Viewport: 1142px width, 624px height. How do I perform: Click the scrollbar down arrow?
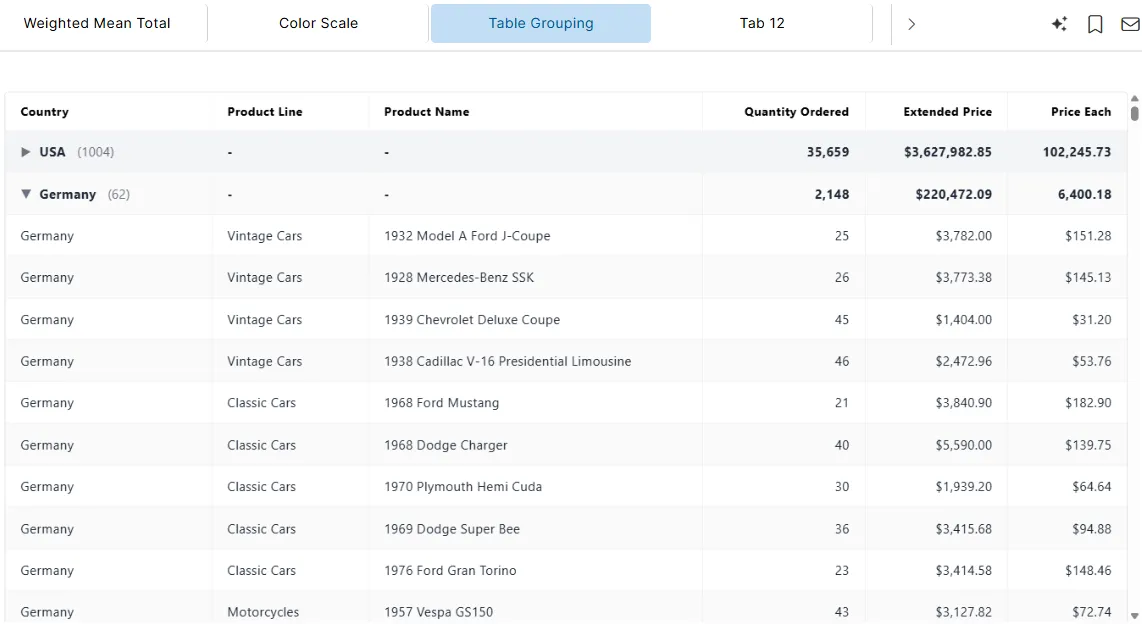click(1134, 617)
